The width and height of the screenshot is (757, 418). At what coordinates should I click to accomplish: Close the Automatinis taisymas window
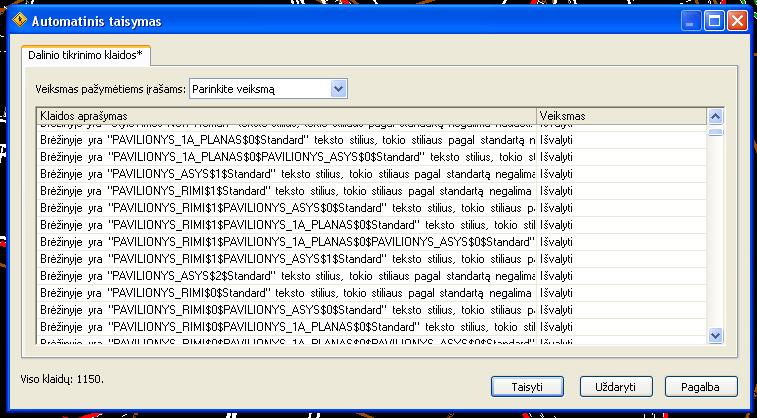(737, 21)
